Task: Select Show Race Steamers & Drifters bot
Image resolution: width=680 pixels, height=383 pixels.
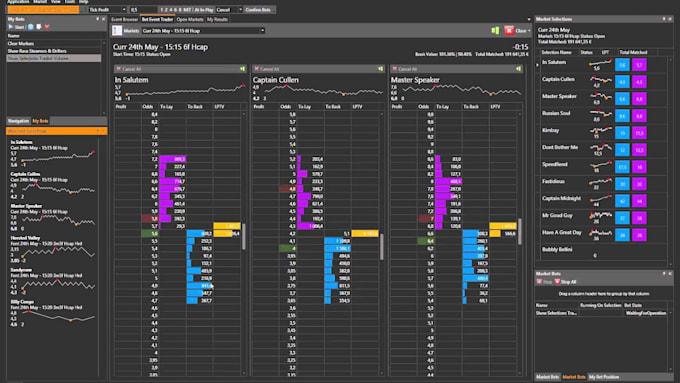Action: 53,51
